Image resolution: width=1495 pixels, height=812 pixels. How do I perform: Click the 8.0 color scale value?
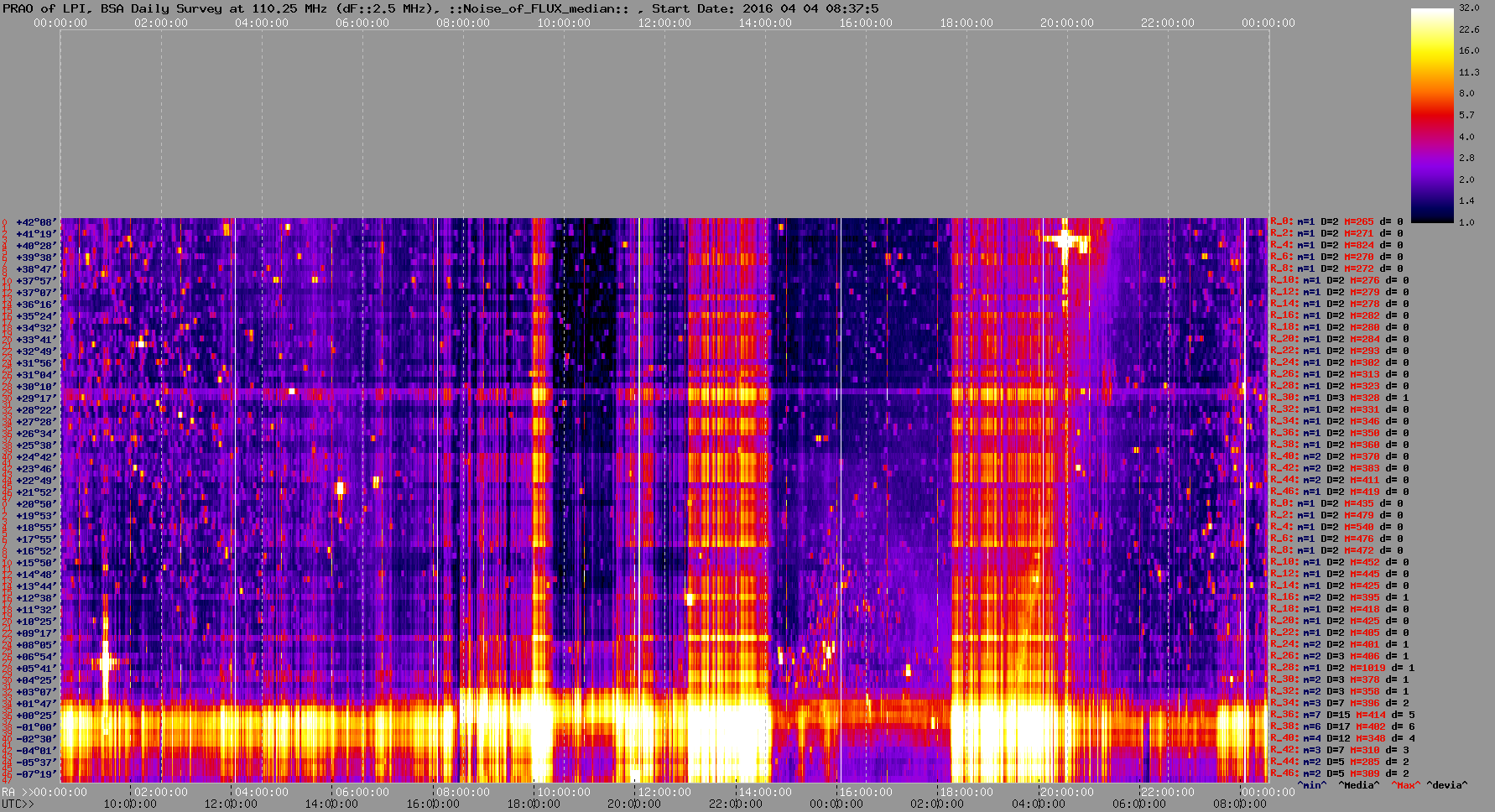pyautogui.click(x=1466, y=93)
